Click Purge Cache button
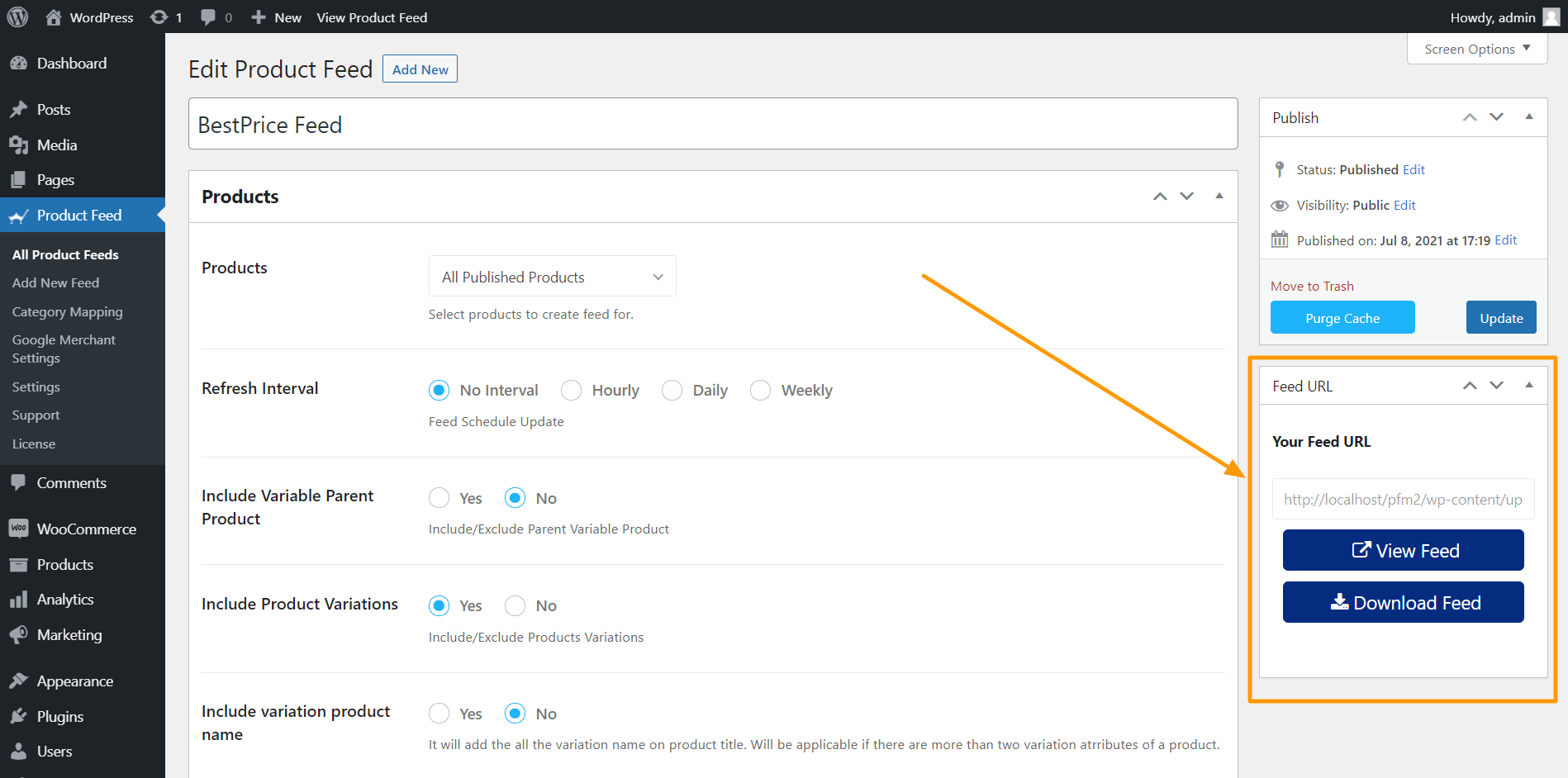The height and width of the screenshot is (778, 1568). coord(1342,318)
